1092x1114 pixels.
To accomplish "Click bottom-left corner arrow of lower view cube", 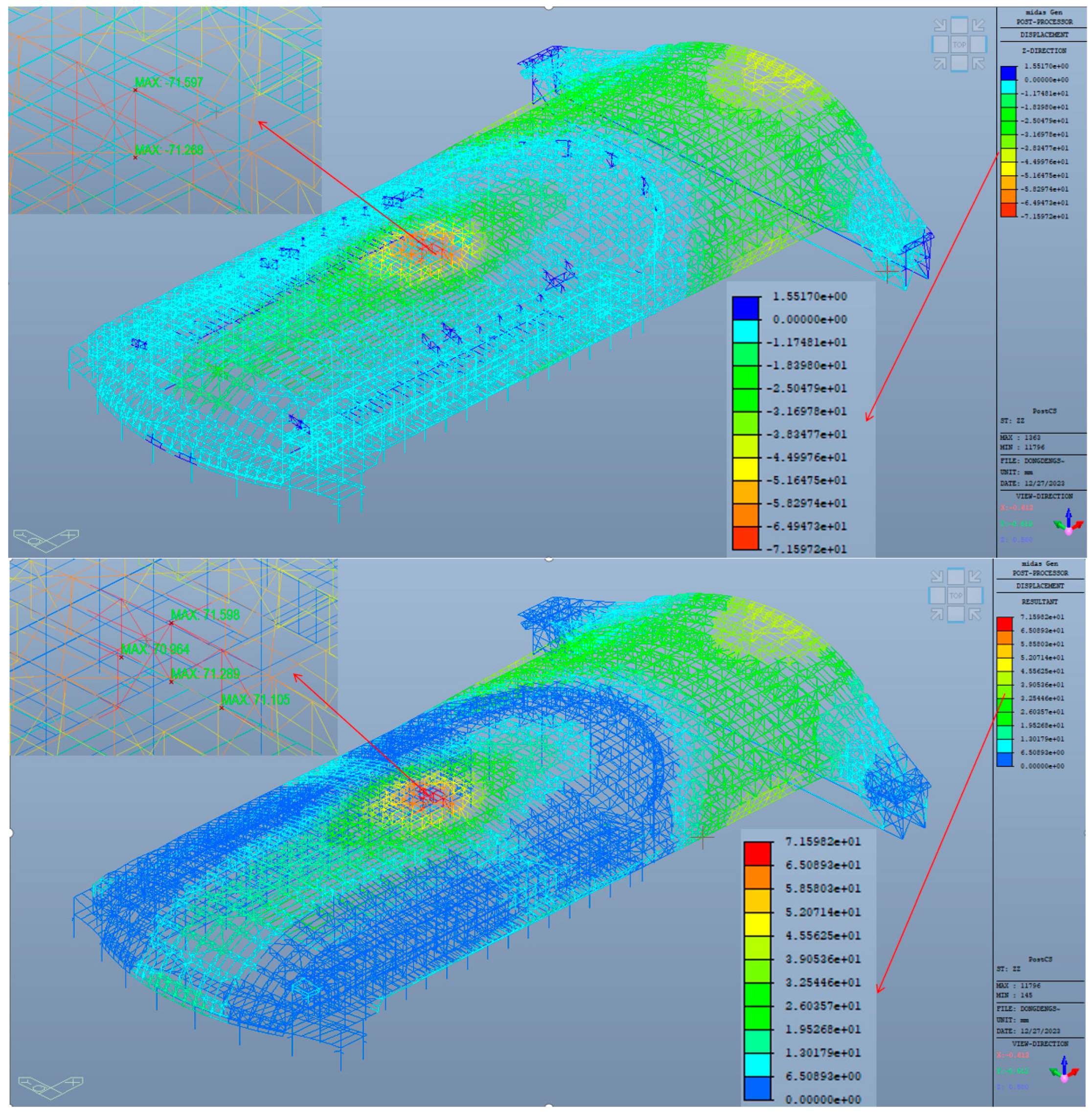I will 936,614.
